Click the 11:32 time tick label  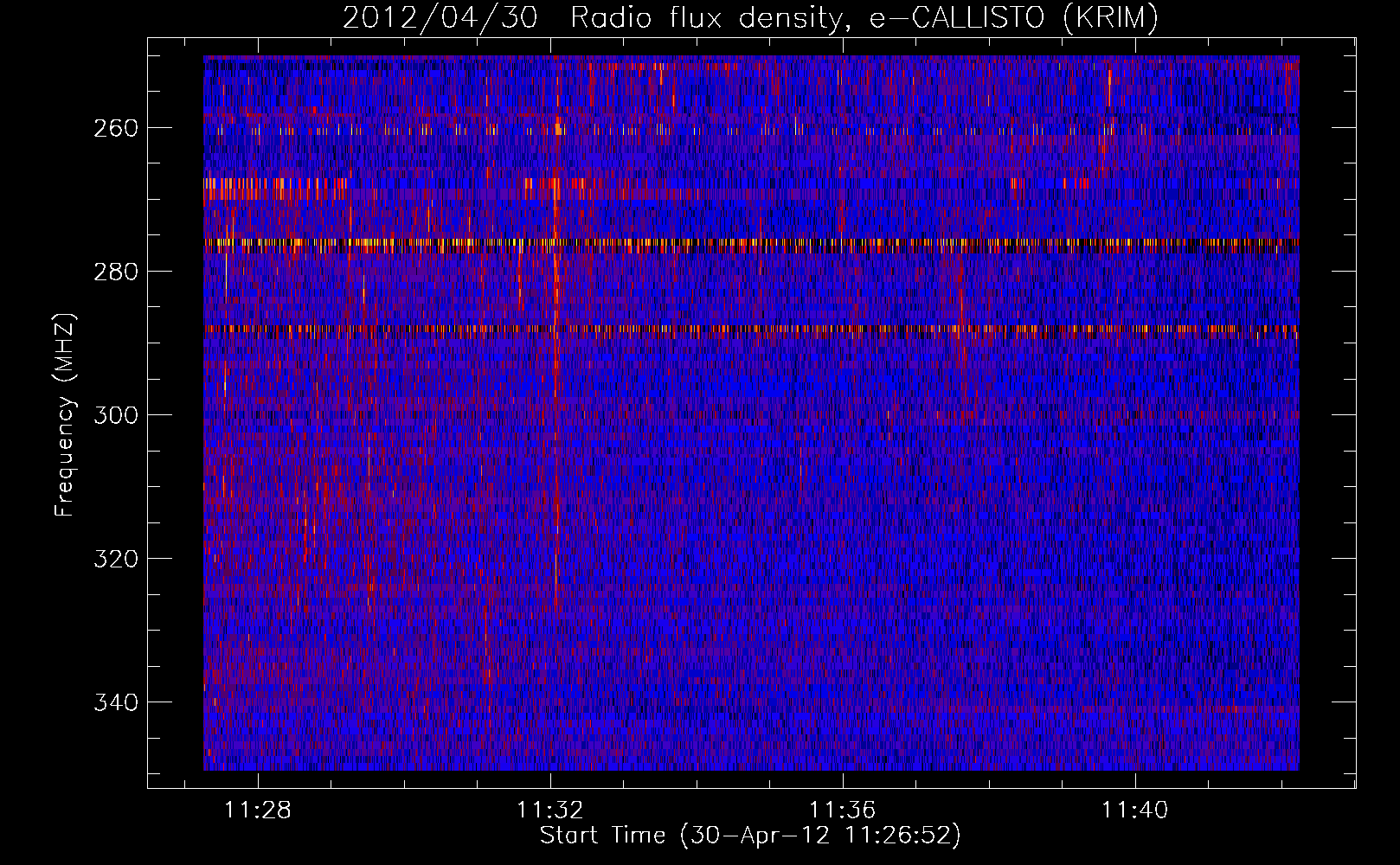coord(550,810)
